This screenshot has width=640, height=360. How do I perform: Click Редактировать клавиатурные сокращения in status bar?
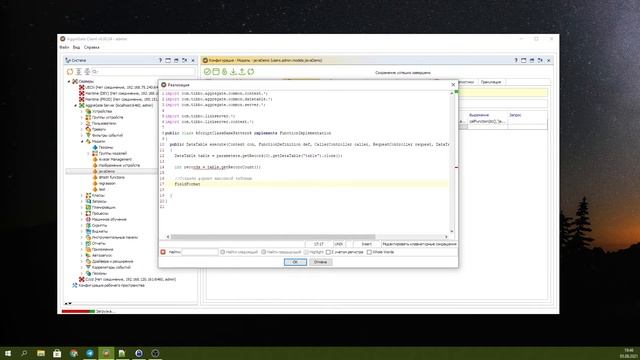(419, 244)
